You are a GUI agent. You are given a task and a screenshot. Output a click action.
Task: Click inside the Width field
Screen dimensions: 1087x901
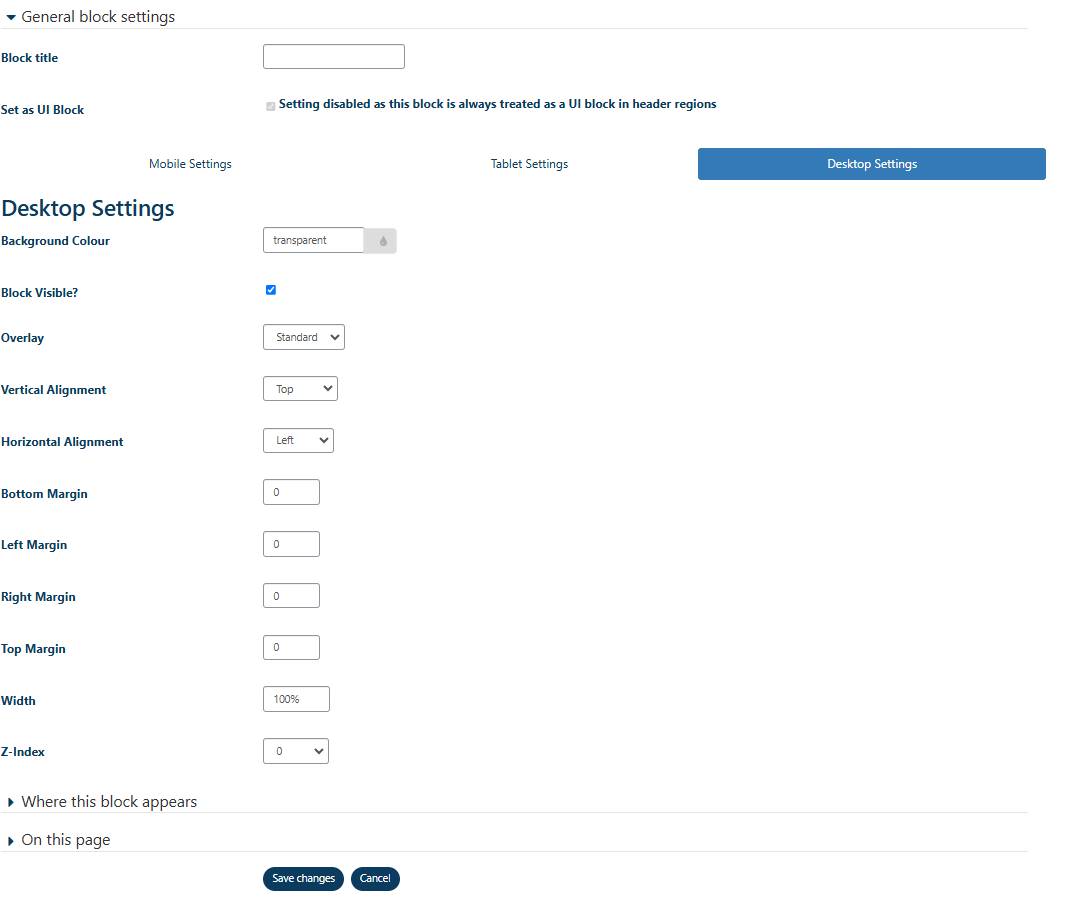click(296, 698)
